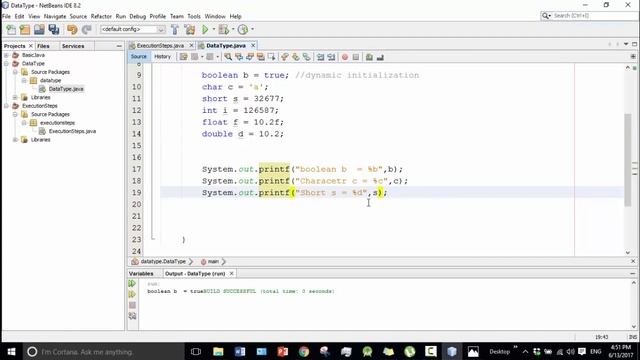The width and height of the screenshot is (640, 360).
Task: Build the project with the hammer icon
Action: click(x=175, y=29)
